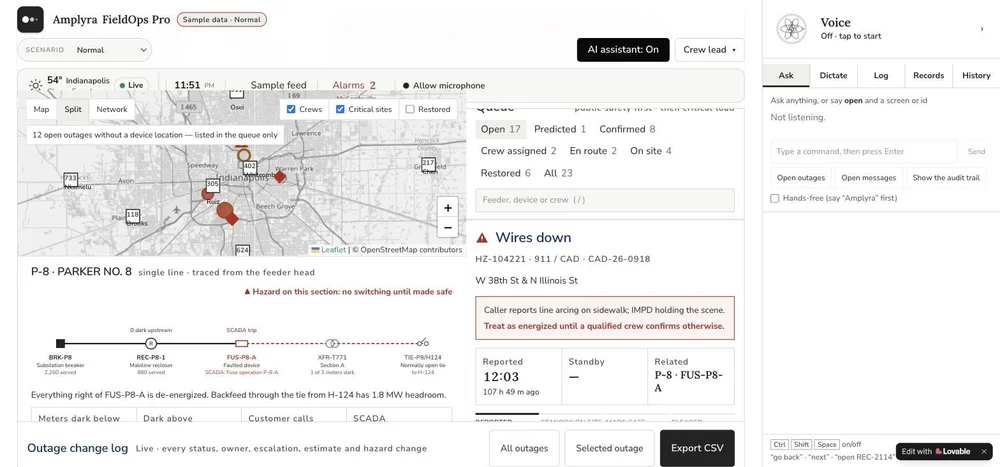Click crew marker 733 on the map
The width and height of the screenshot is (1000, 467).
[71, 178]
